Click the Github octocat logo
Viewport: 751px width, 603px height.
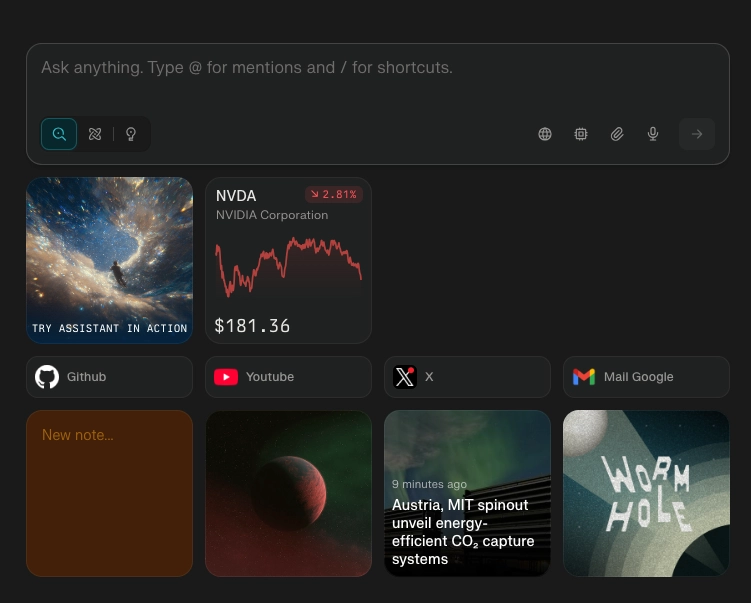point(47,377)
